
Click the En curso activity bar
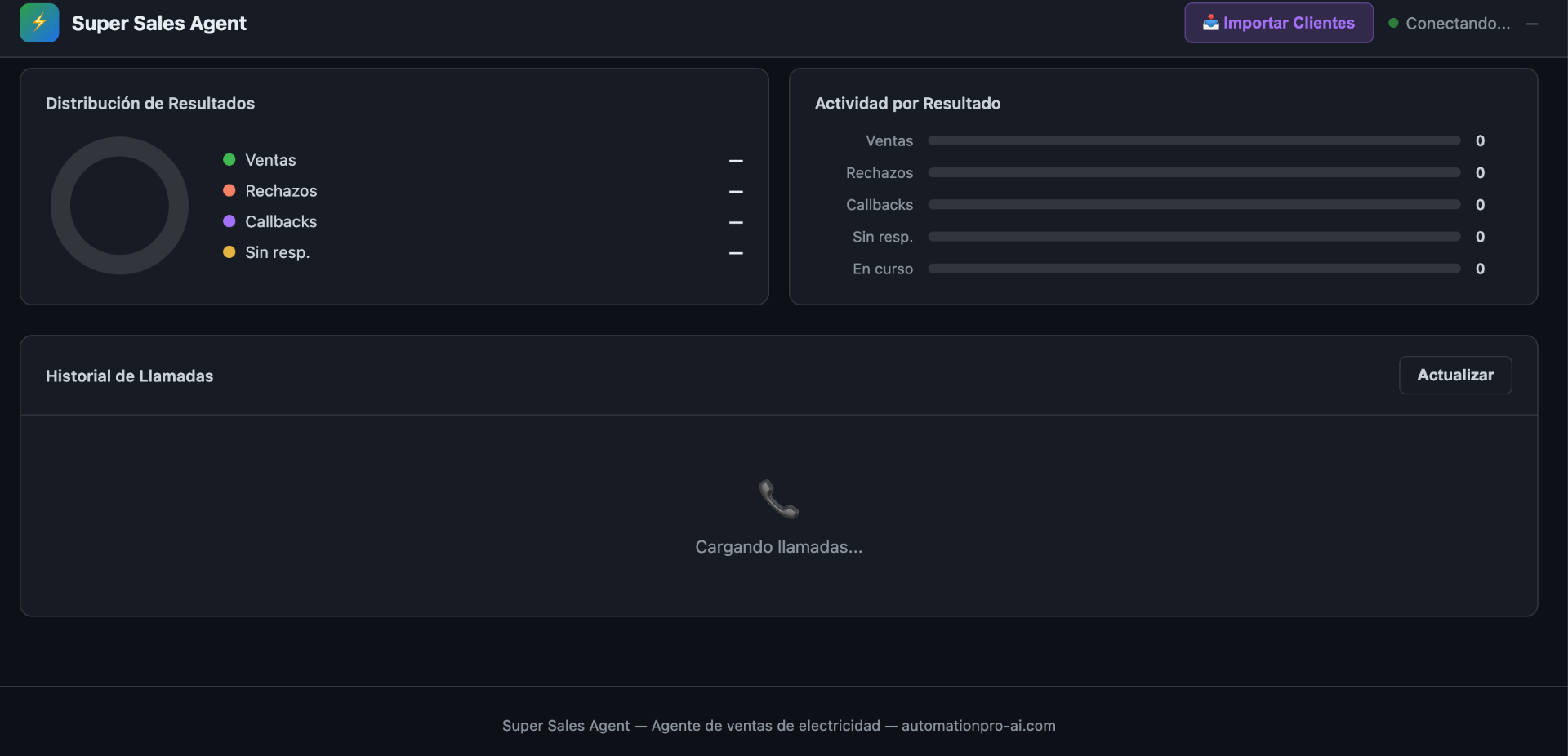coord(1194,269)
